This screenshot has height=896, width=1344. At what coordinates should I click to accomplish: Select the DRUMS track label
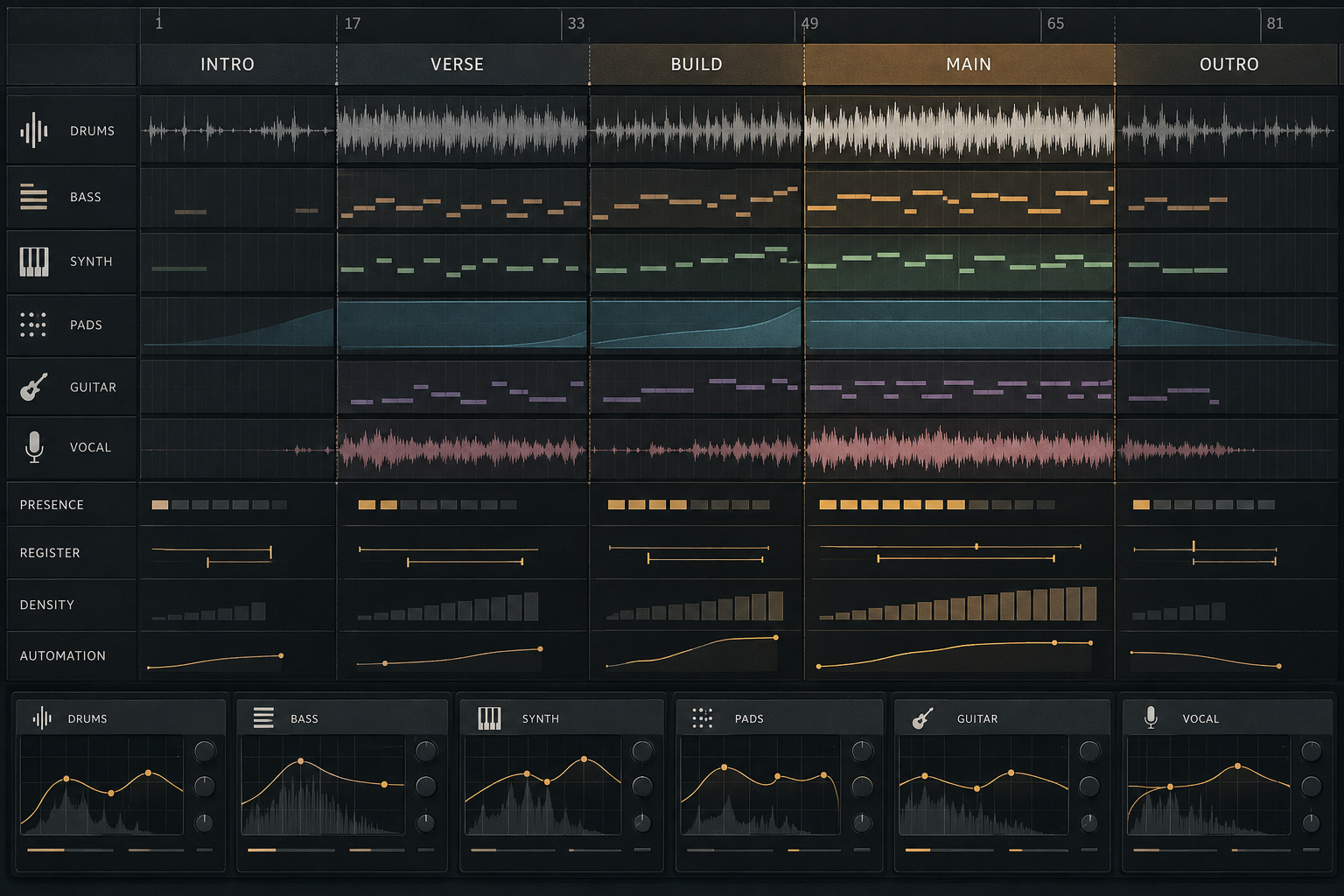coord(93,130)
